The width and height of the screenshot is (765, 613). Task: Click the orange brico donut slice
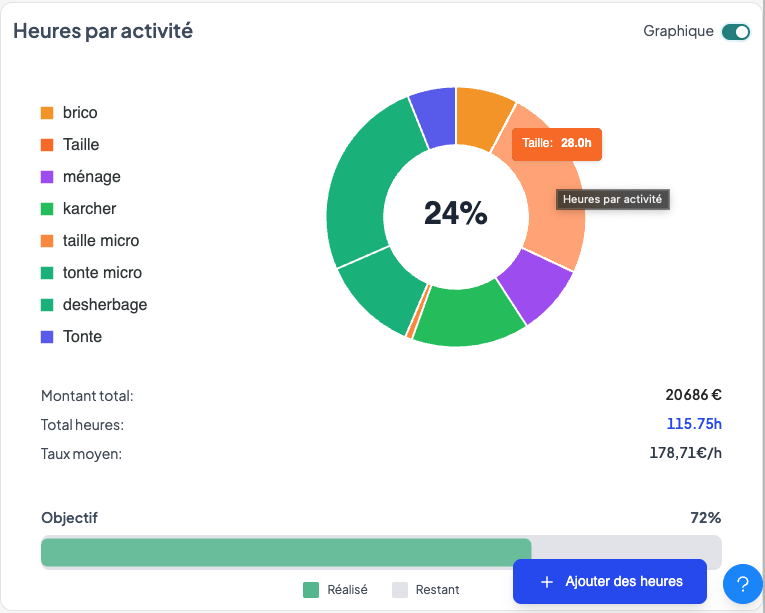click(482, 119)
